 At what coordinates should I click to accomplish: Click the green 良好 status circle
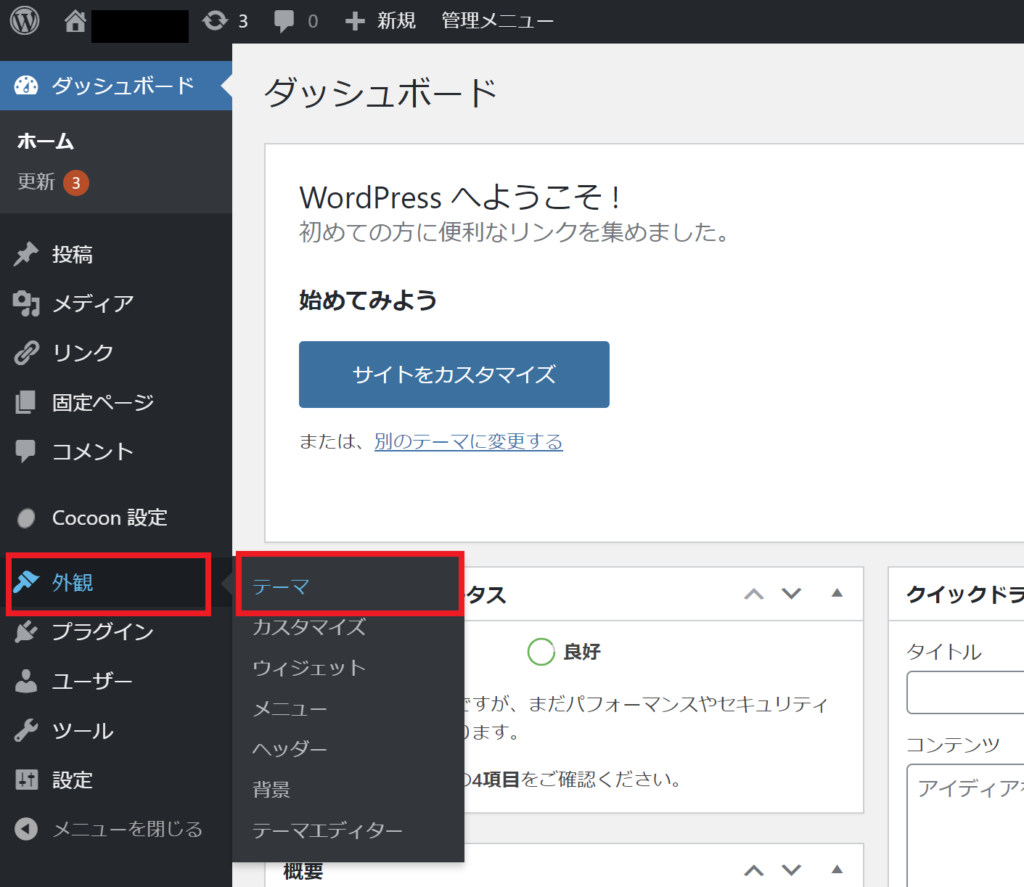(541, 651)
